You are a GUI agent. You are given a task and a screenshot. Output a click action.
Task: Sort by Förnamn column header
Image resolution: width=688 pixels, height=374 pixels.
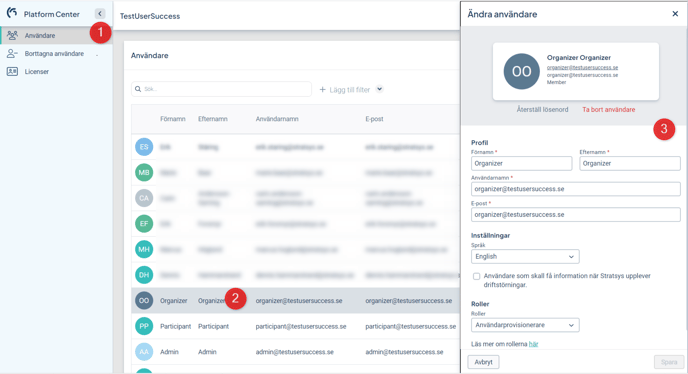tap(172, 119)
